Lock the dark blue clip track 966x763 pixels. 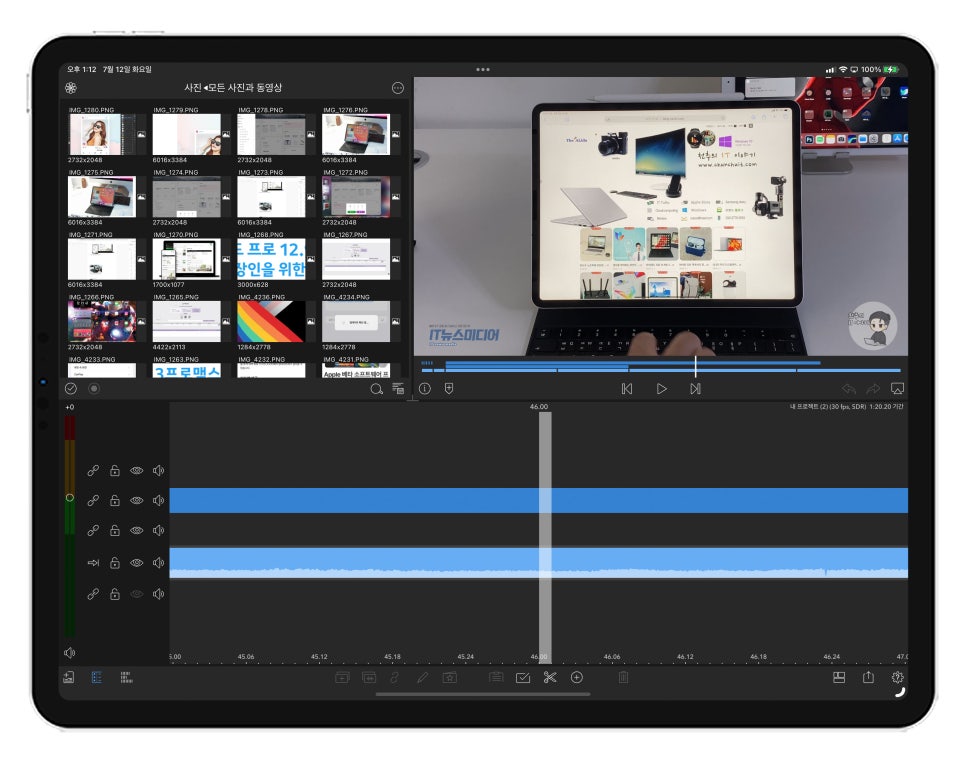(x=115, y=500)
